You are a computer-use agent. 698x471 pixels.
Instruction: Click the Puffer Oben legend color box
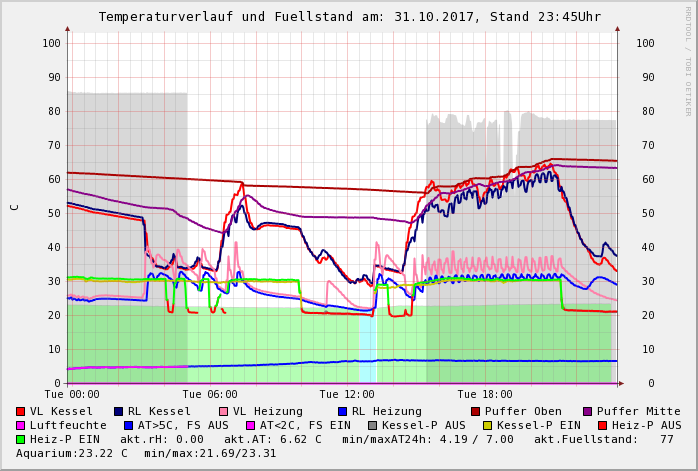[x=475, y=411]
